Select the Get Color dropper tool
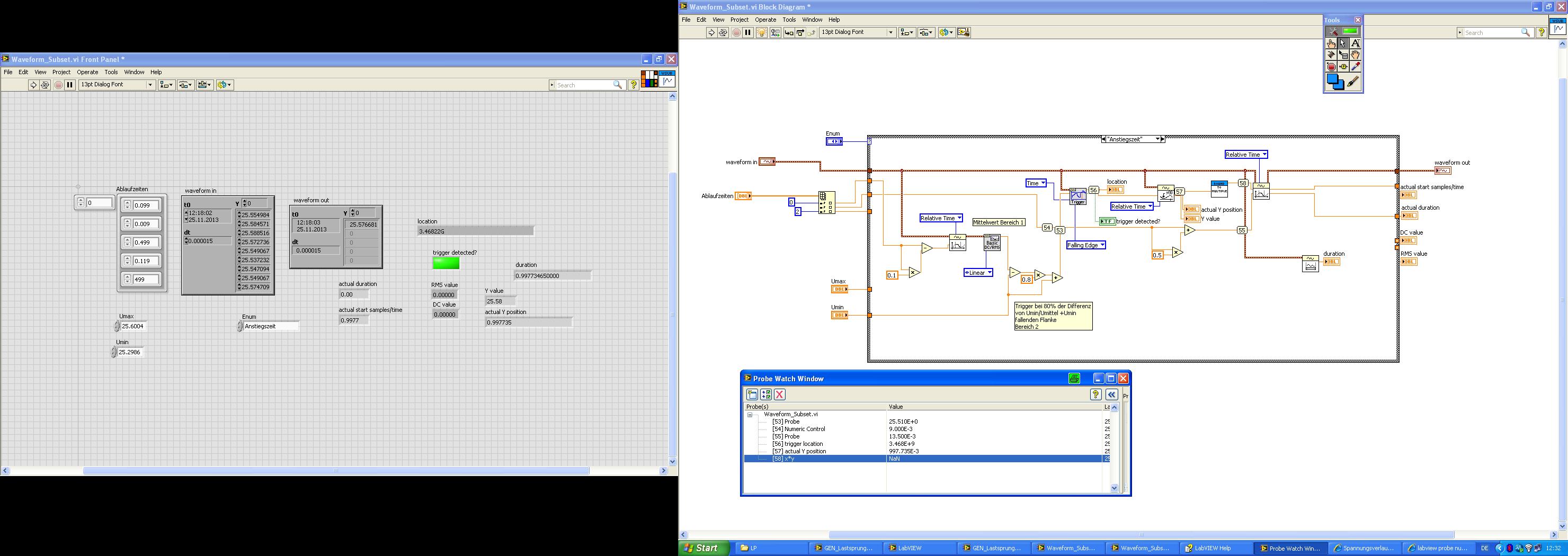This screenshot has width=1568, height=556. tap(1355, 66)
